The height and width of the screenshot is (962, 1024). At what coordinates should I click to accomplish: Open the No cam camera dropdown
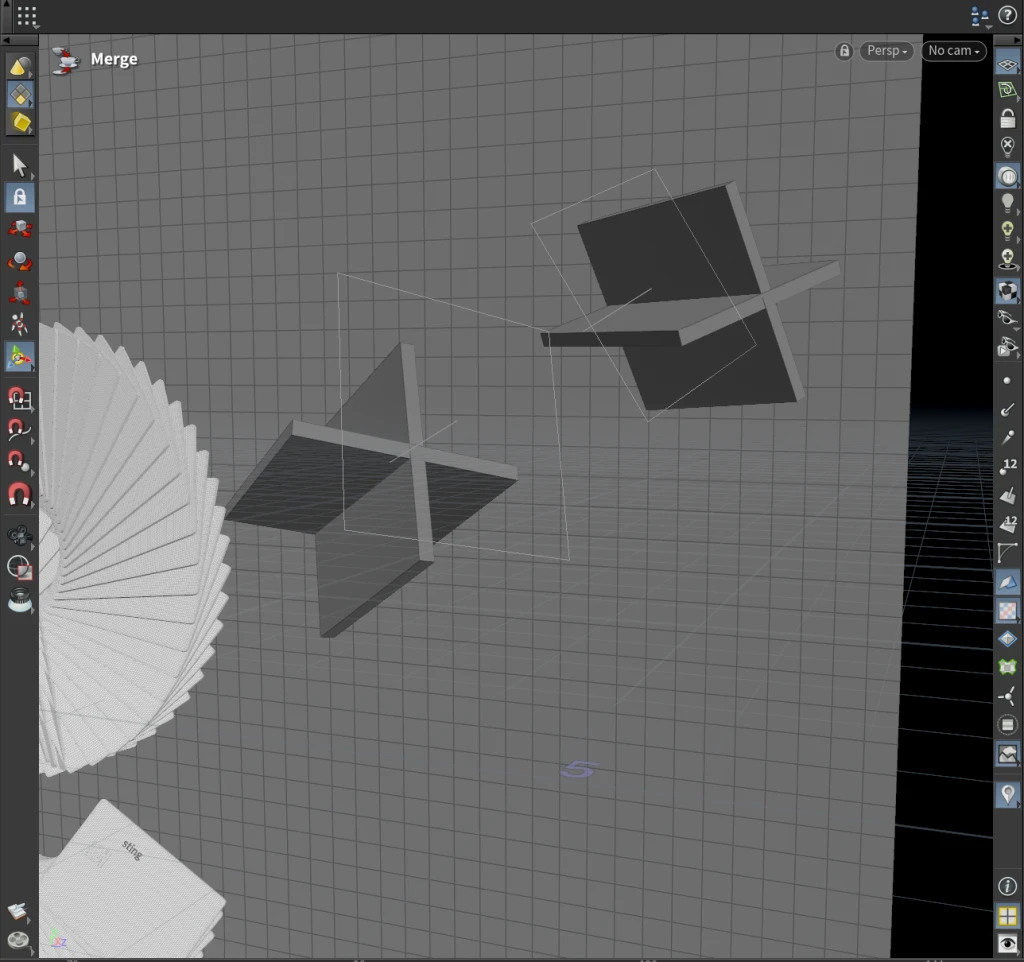point(953,51)
